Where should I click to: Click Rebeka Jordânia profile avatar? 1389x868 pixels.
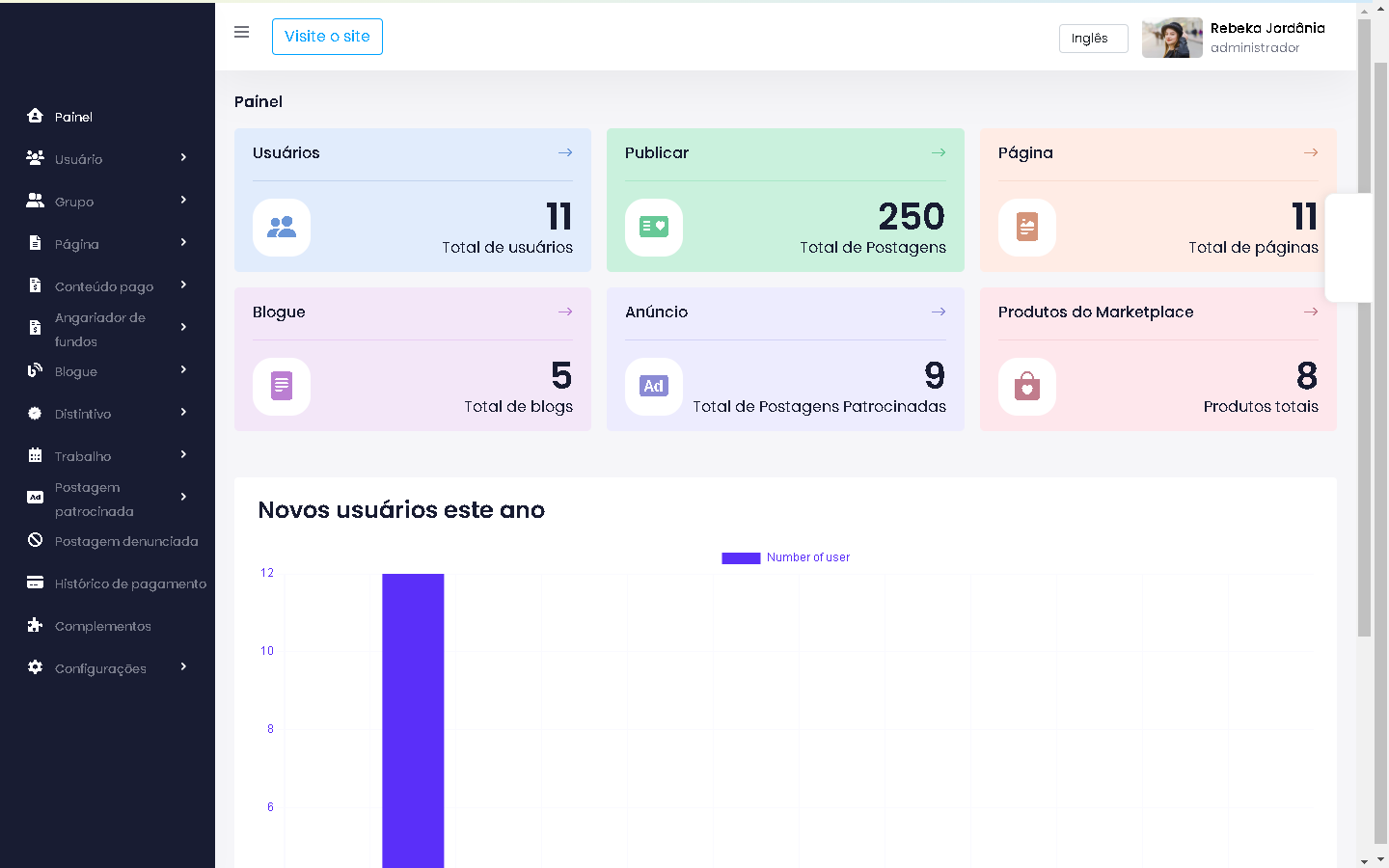1172,38
